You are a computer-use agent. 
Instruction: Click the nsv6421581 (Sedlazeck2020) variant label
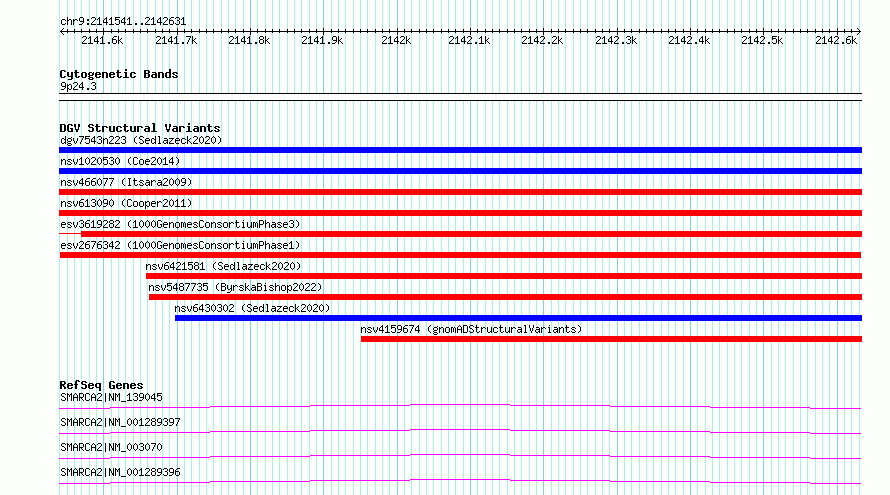pyautogui.click(x=223, y=266)
